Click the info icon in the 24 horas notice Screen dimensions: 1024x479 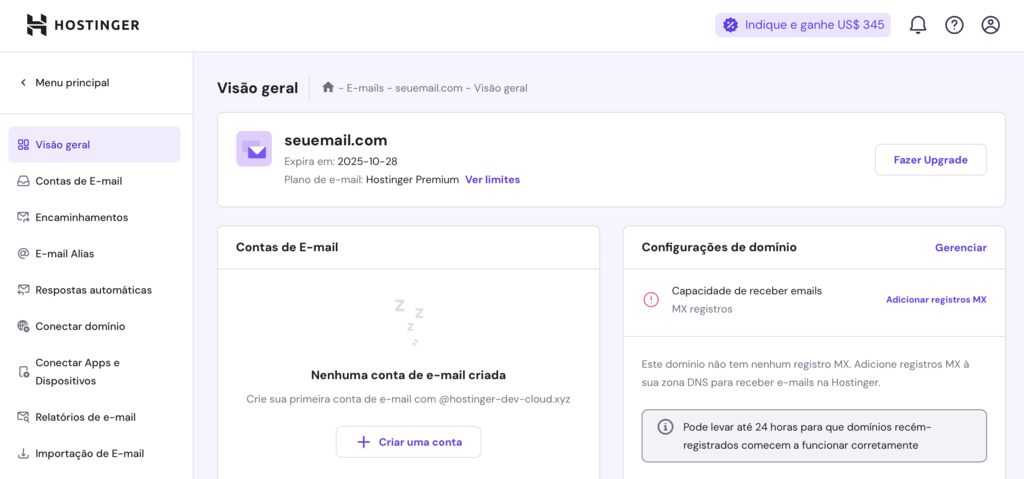point(665,427)
